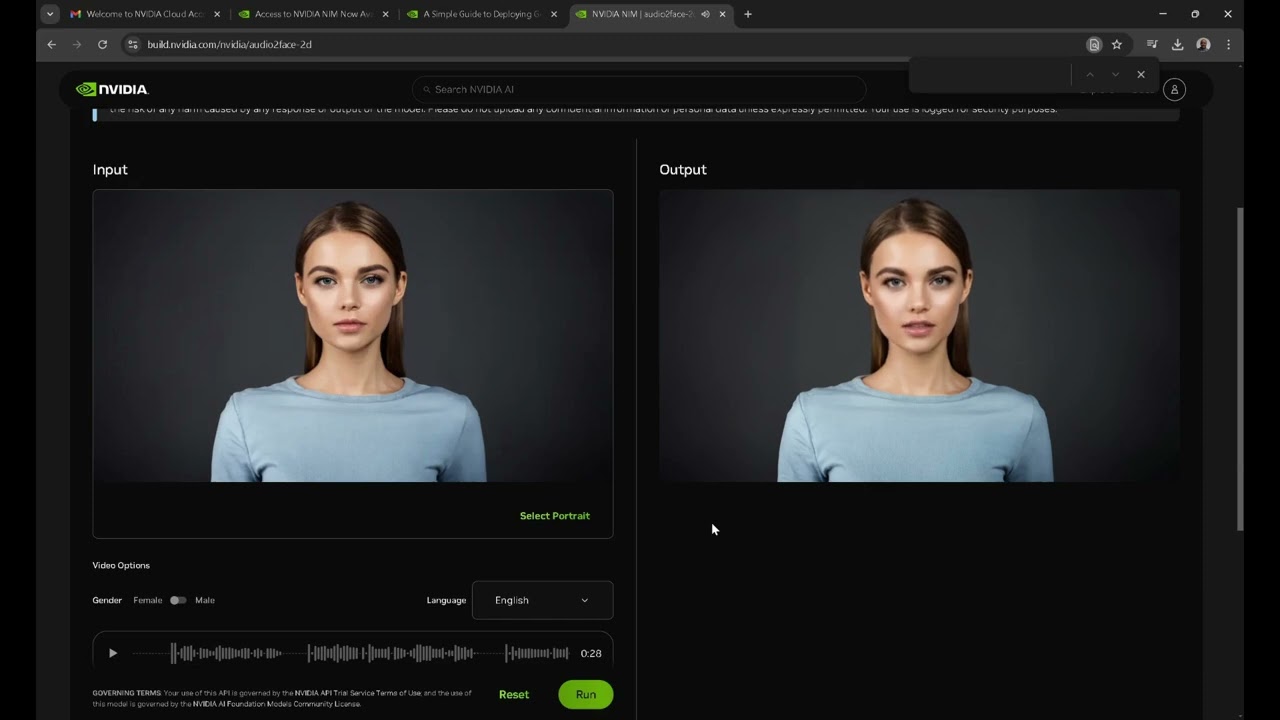Click the page vertical scrollbar

coord(1240,368)
